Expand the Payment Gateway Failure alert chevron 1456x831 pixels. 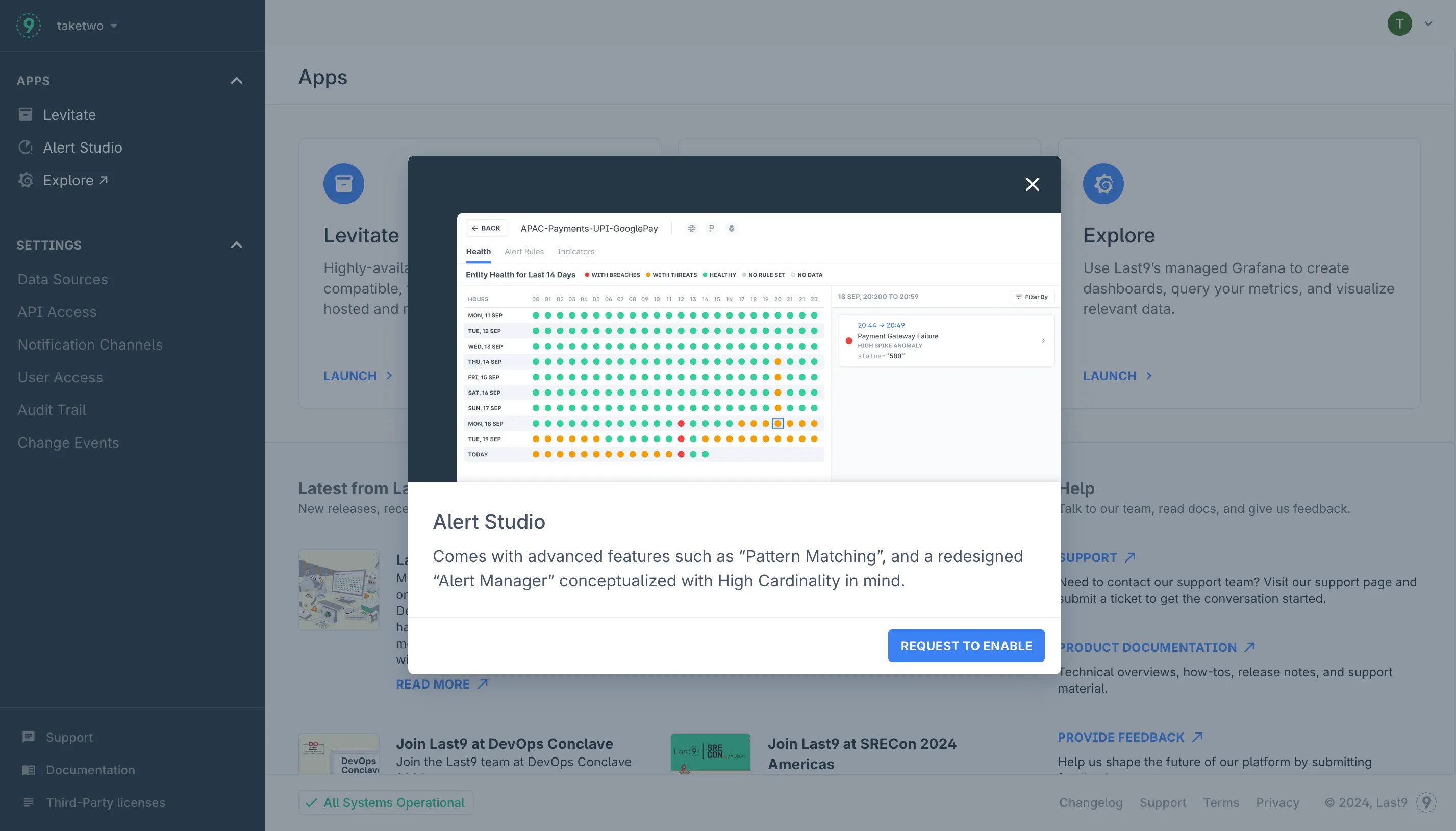click(1043, 341)
